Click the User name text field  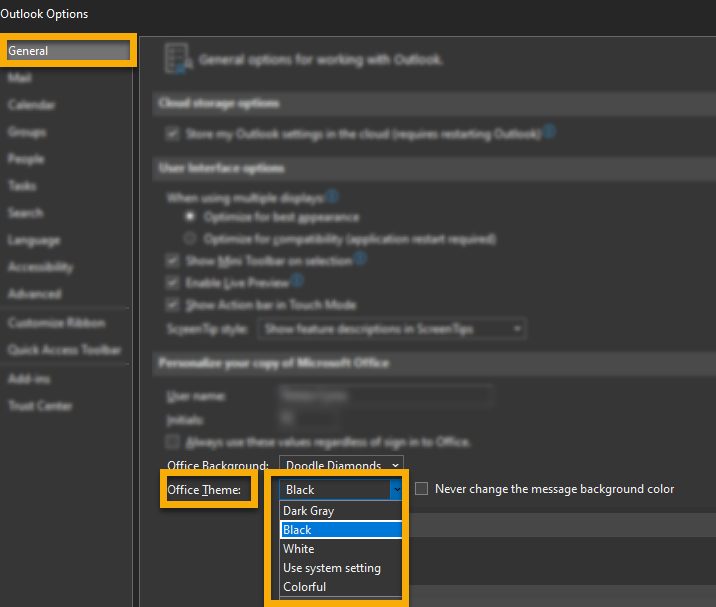(x=386, y=396)
